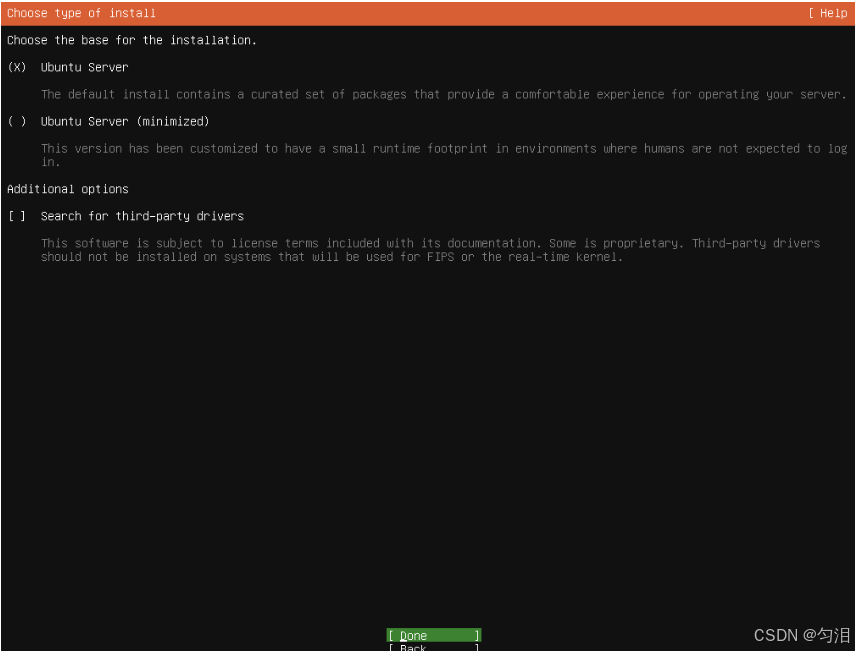The image size is (855, 651).
Task: Click the 'Additional options' heading
Action: pyautogui.click(x=68, y=189)
